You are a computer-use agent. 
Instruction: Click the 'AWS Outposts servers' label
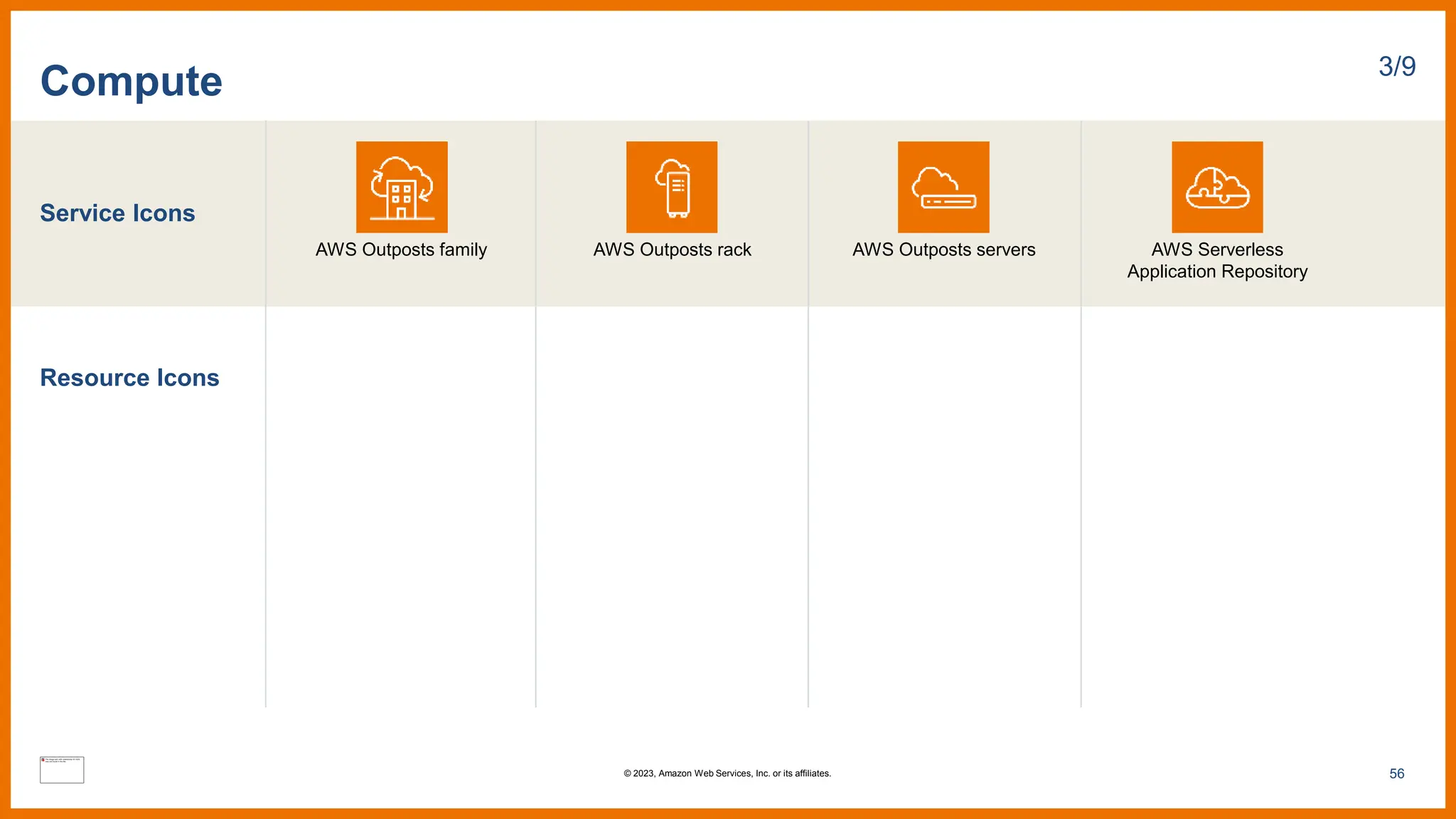click(x=943, y=250)
